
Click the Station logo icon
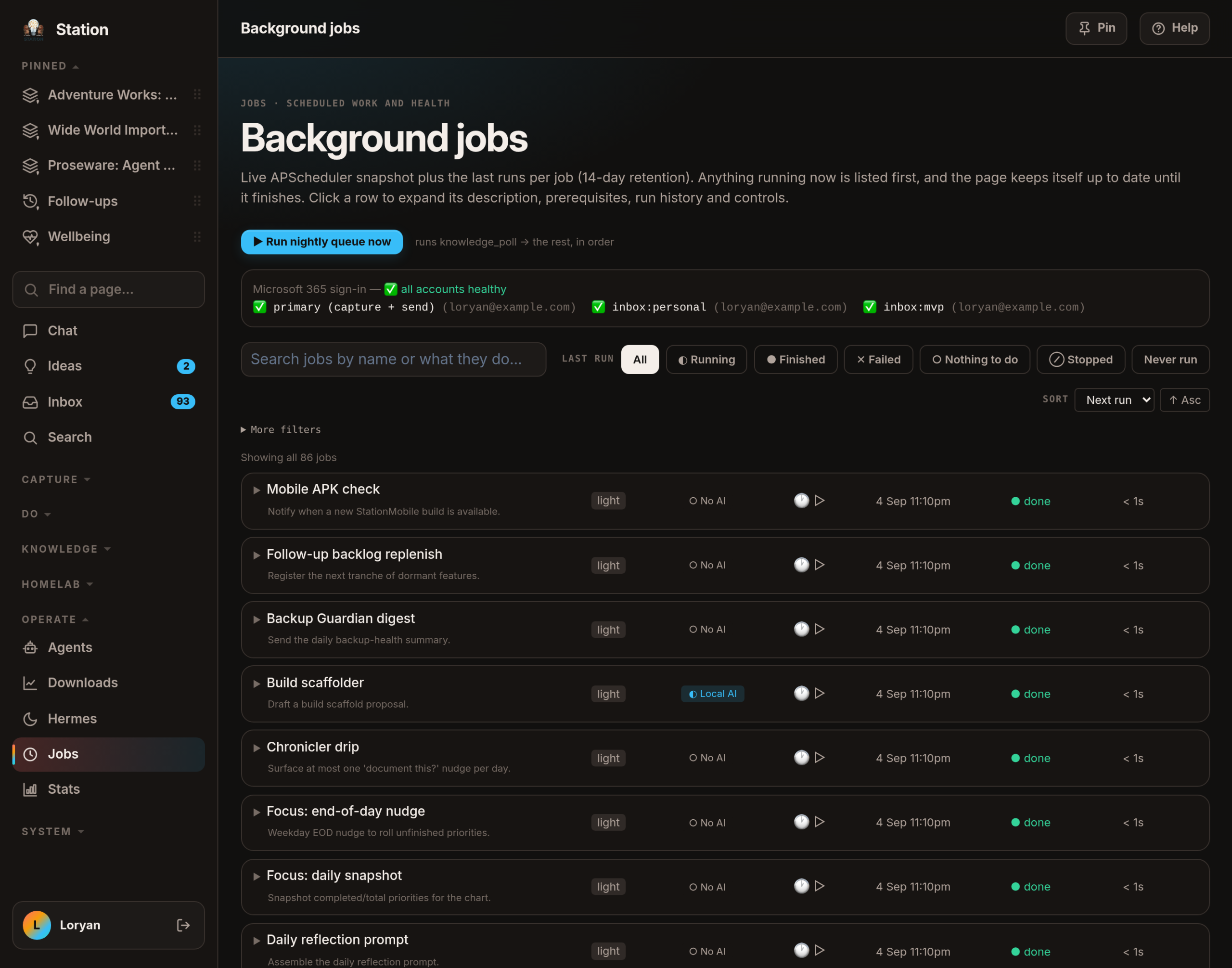click(33, 29)
